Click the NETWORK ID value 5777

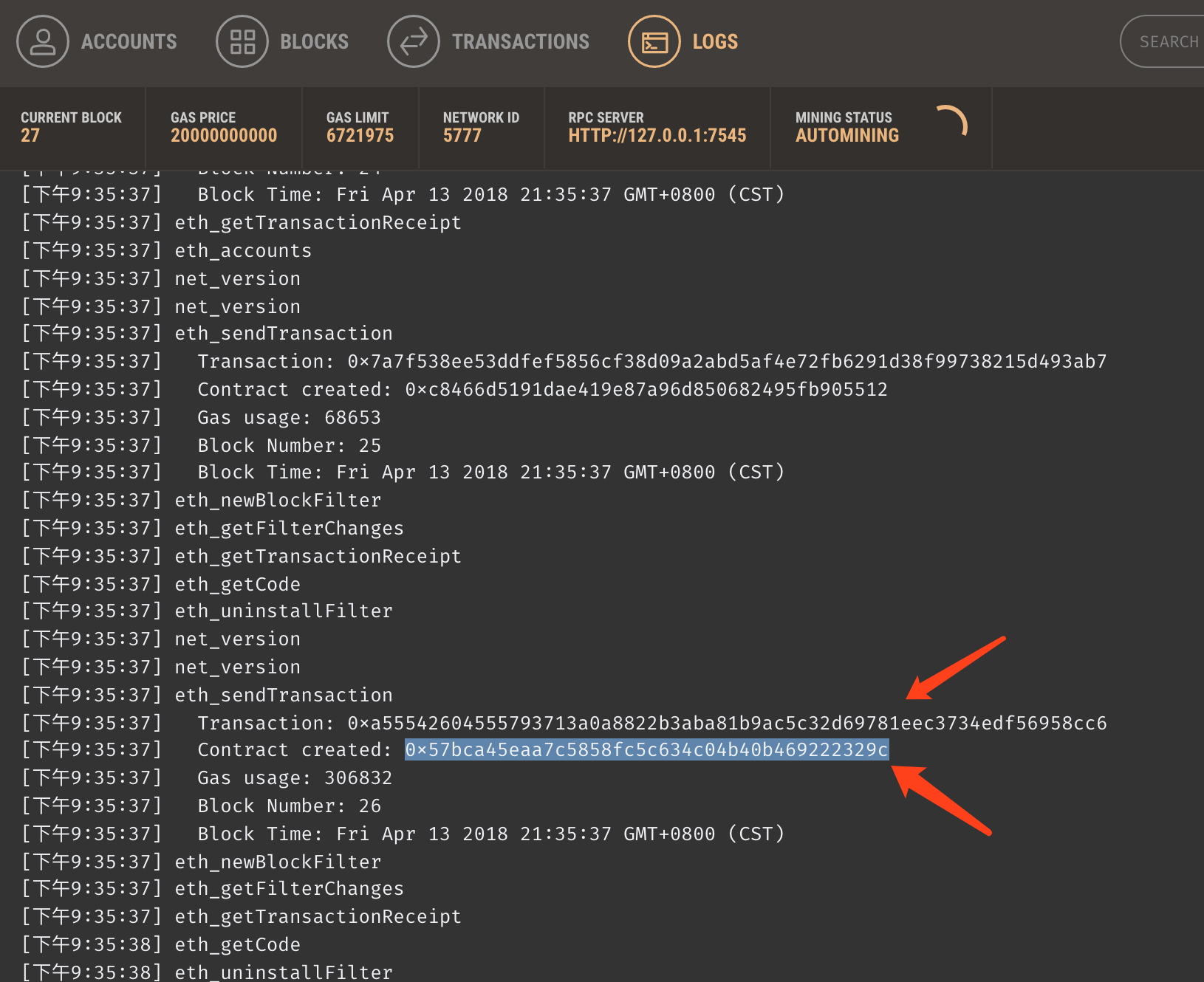pos(462,136)
